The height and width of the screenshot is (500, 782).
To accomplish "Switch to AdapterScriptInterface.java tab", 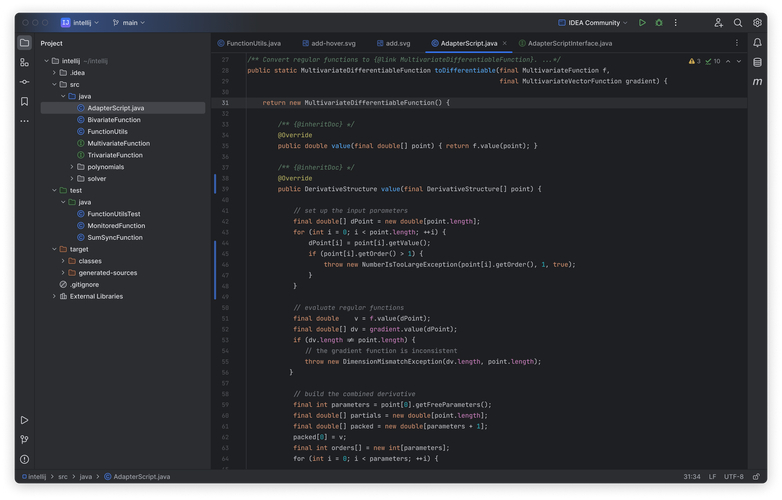I will tap(566, 43).
